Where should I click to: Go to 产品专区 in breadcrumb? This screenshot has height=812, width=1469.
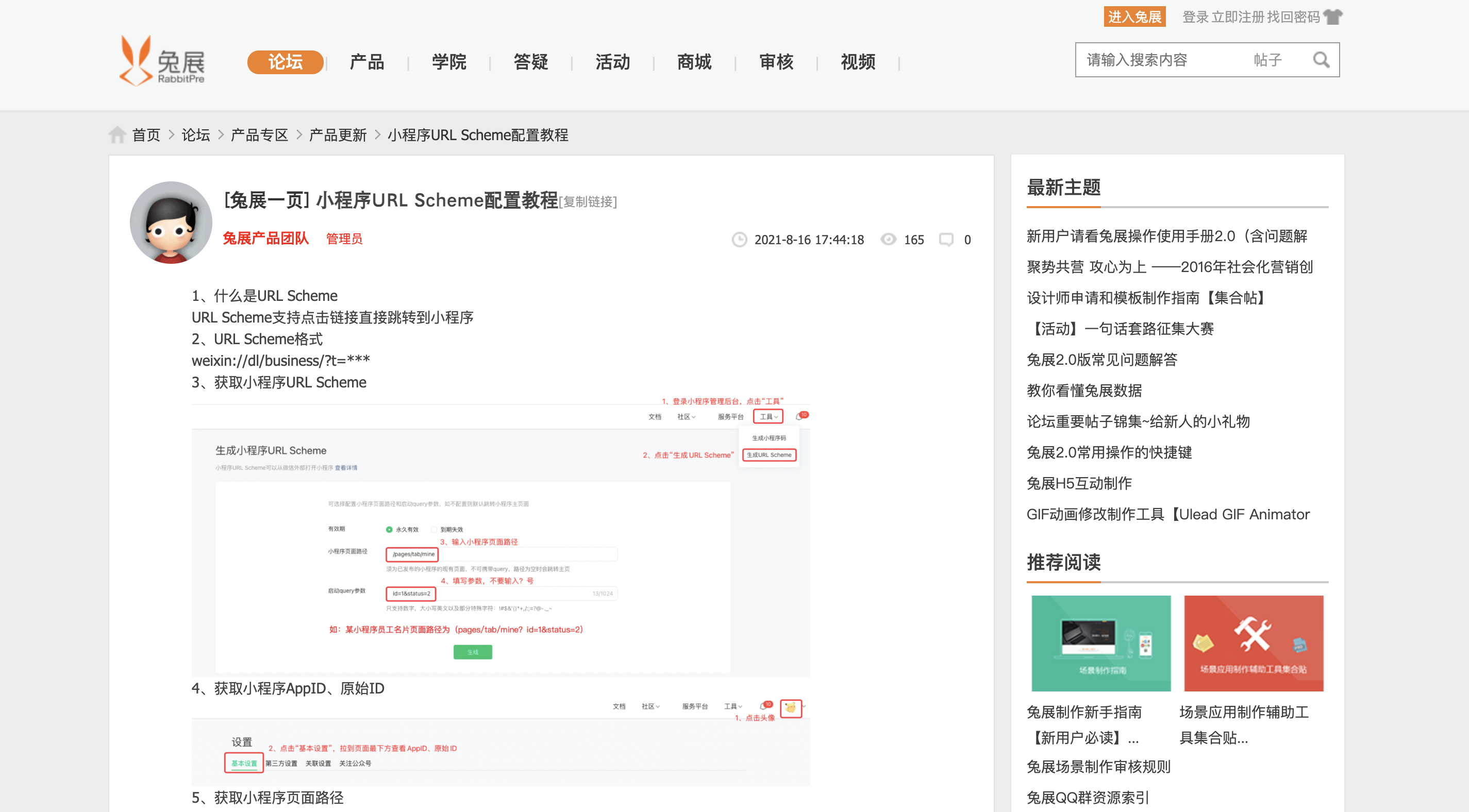click(259, 134)
